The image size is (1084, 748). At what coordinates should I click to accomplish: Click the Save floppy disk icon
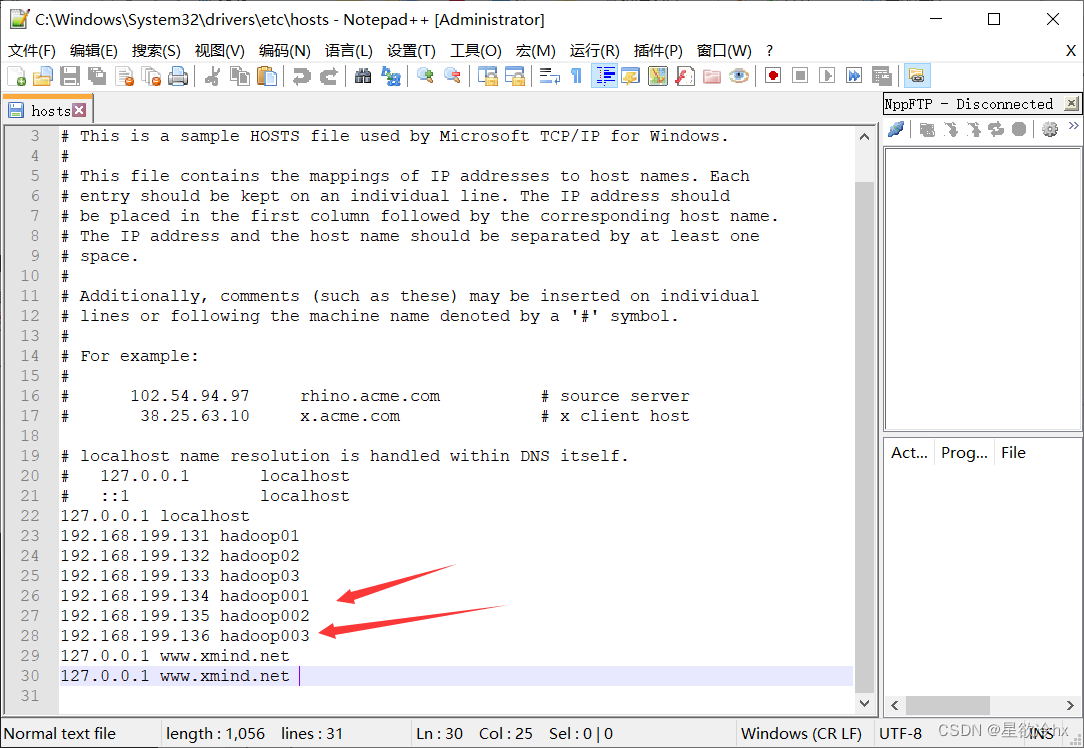70,76
